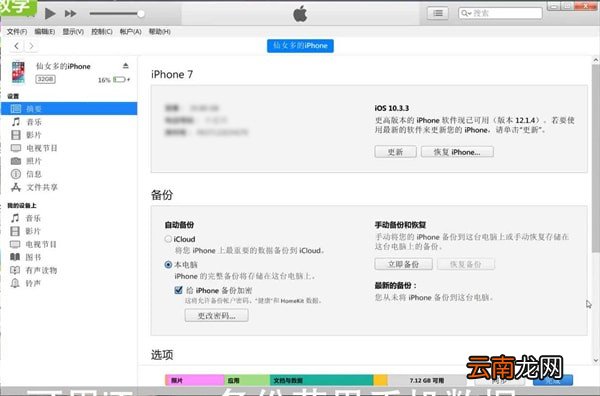Toggle 给 iPhone 备份加密 checkbox
600x396 pixels.
coord(178,290)
